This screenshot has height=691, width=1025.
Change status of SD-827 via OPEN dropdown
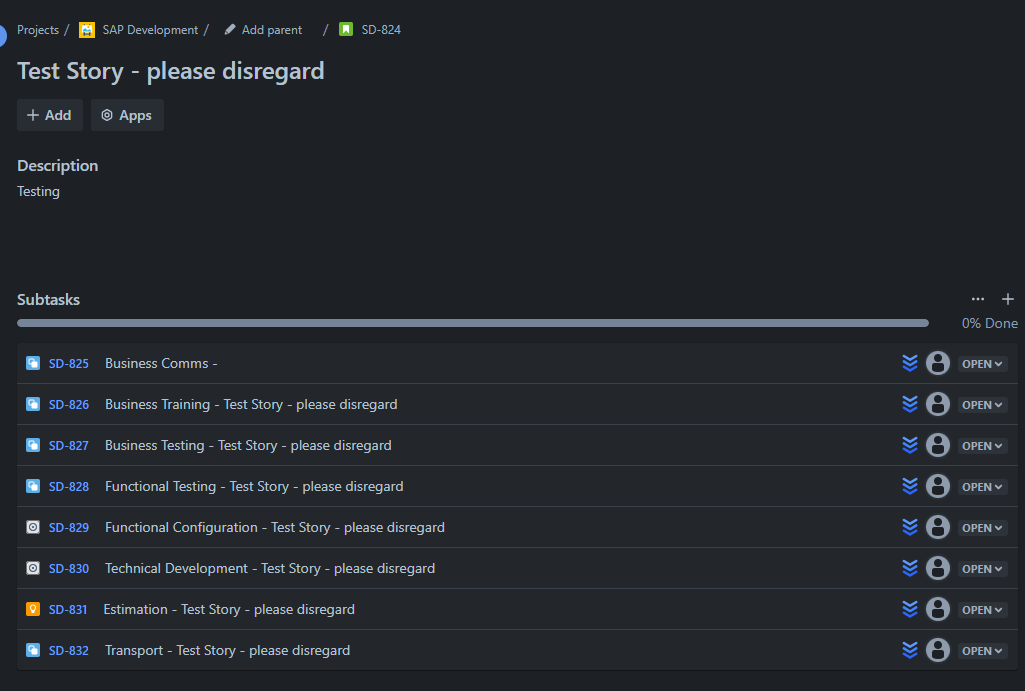[x=982, y=446]
